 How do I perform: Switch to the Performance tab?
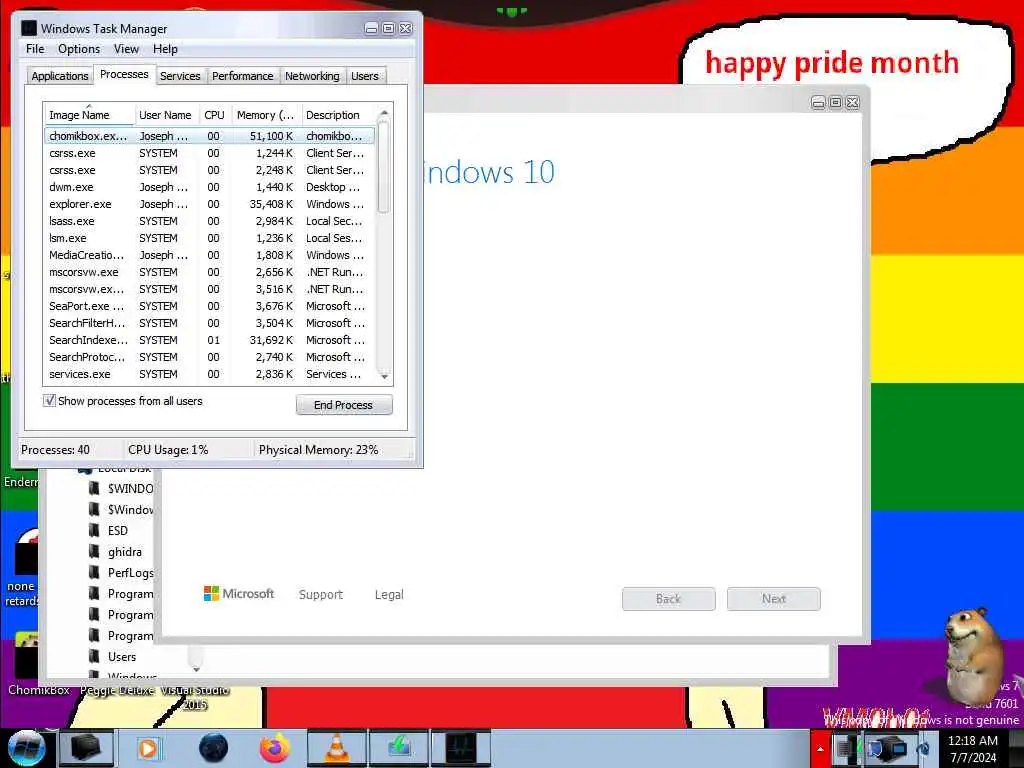pos(242,76)
